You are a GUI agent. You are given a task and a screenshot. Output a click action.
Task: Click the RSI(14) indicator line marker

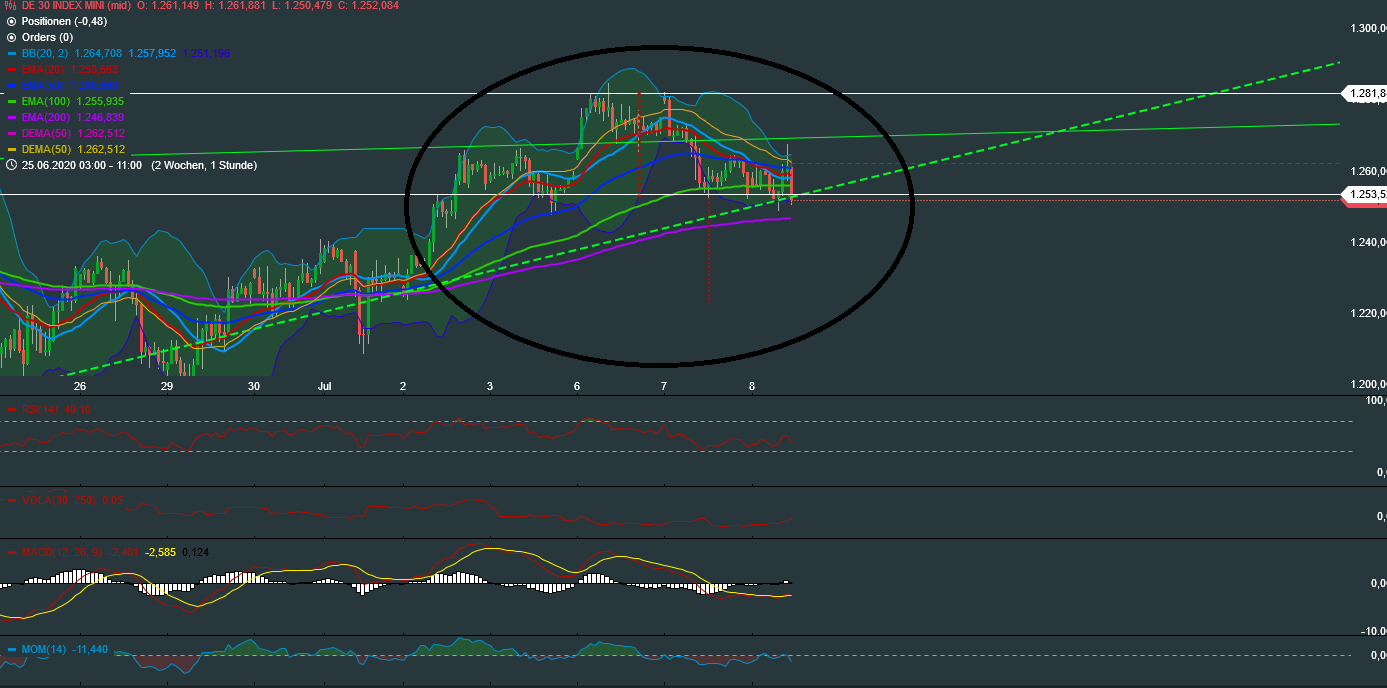(x=10, y=409)
